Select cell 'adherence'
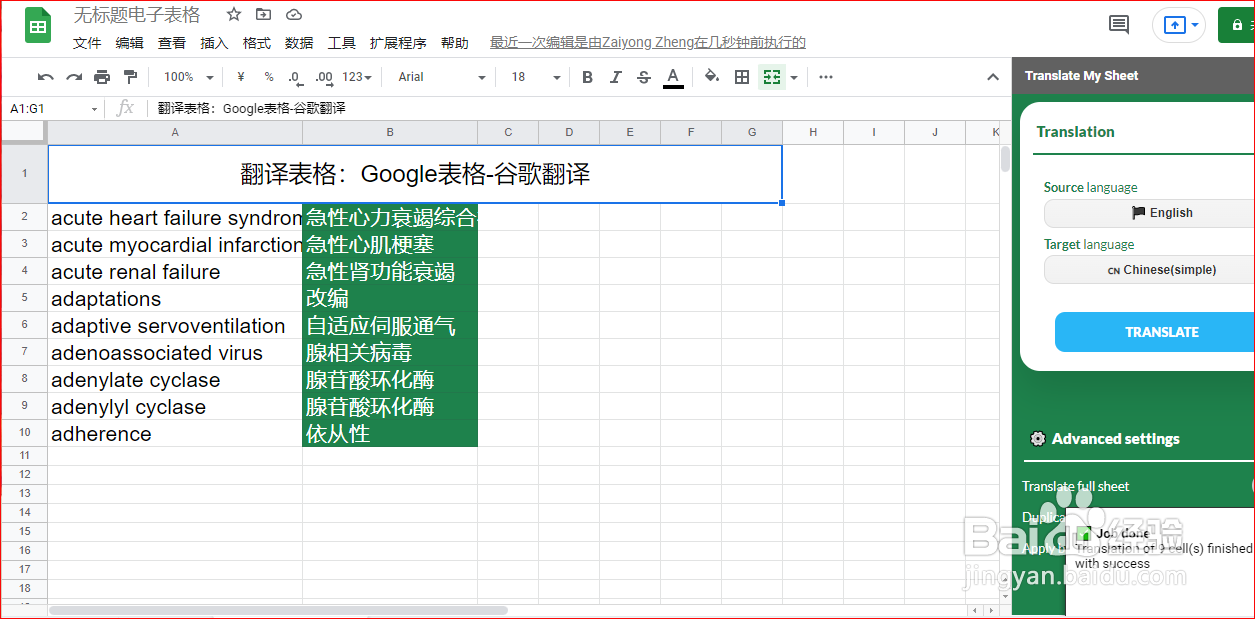Screen dimensions: 1255x619 point(175,434)
